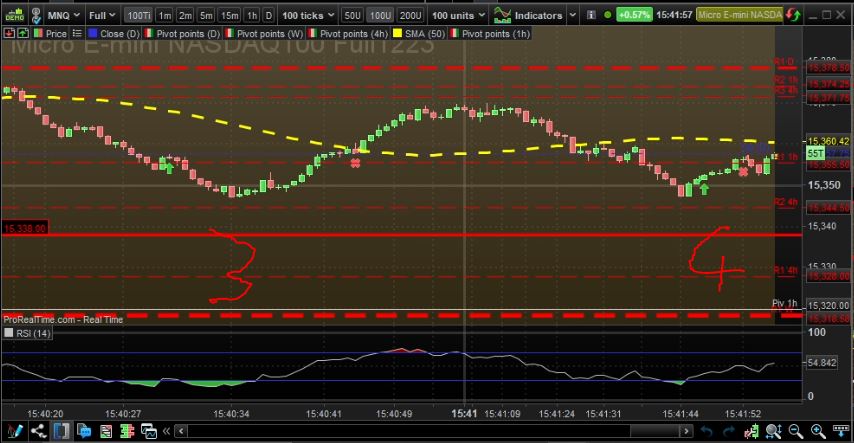This screenshot has height=443, width=854.
Task: Click the 55T current price tag
Action: point(815,153)
